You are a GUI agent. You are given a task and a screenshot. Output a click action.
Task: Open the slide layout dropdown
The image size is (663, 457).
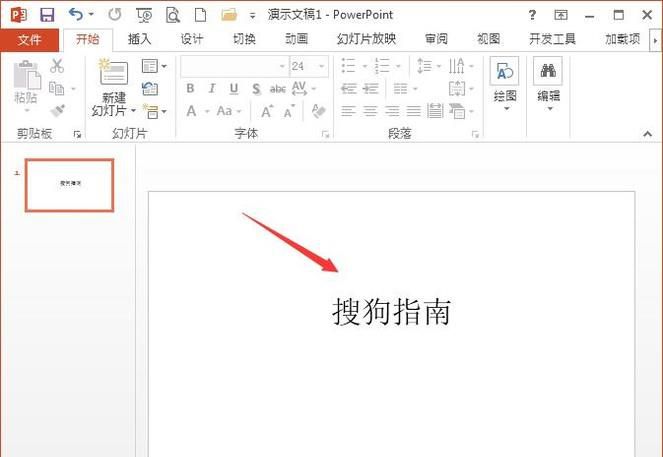154,66
